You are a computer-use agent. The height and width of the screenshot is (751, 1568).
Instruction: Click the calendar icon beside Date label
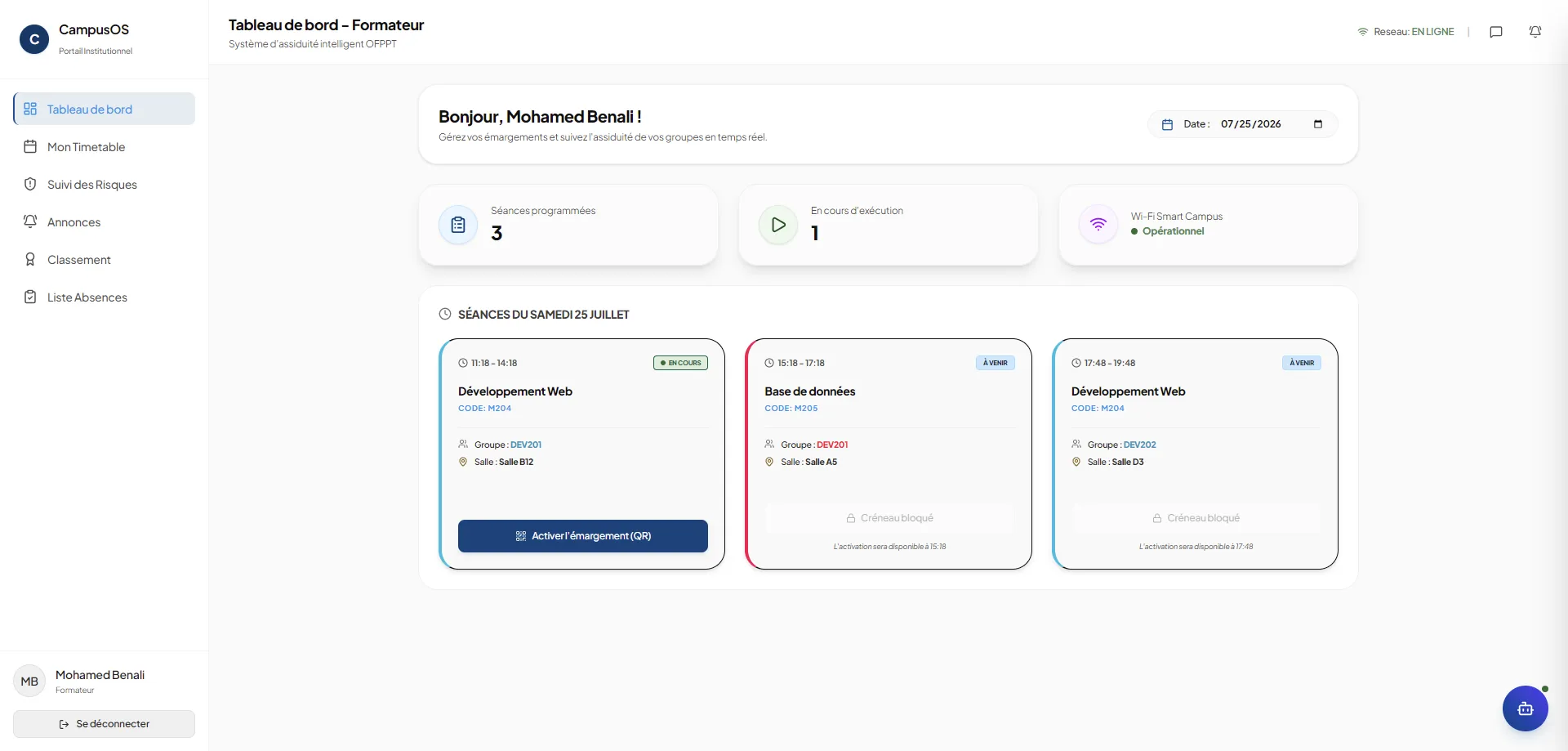click(x=1167, y=124)
